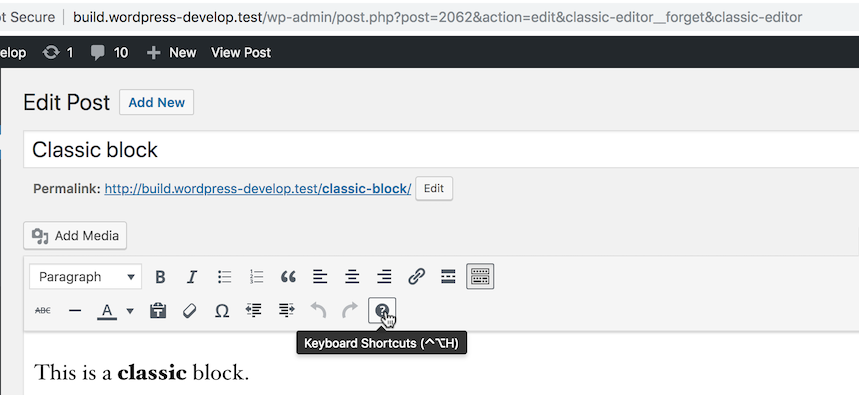Expand the text color picker arrow

pos(130,311)
